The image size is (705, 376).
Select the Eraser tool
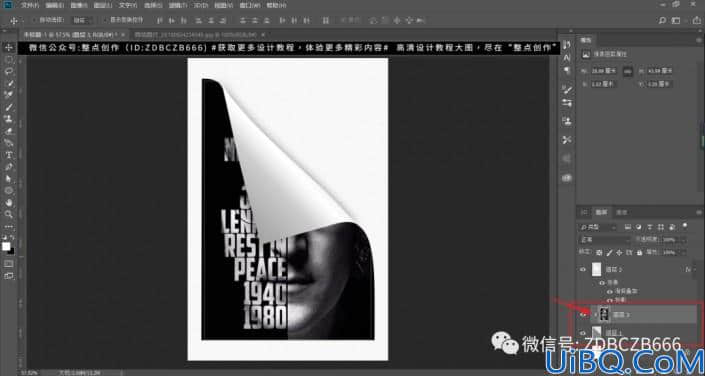[x=8, y=131]
